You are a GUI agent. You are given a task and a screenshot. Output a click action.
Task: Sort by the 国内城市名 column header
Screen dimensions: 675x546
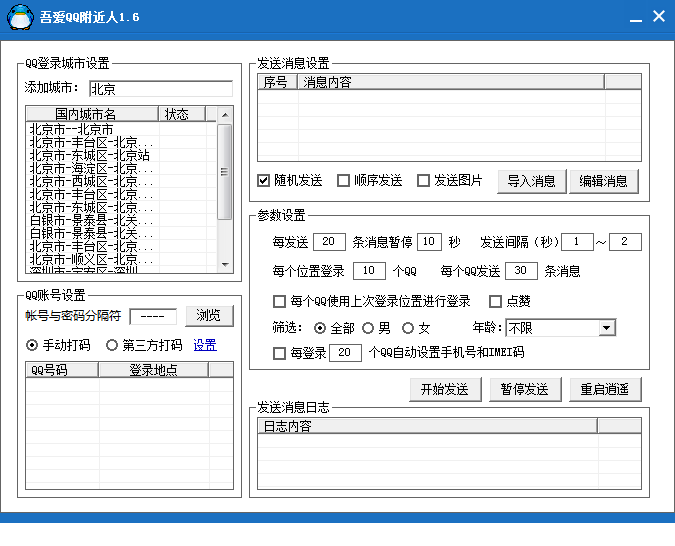92,114
